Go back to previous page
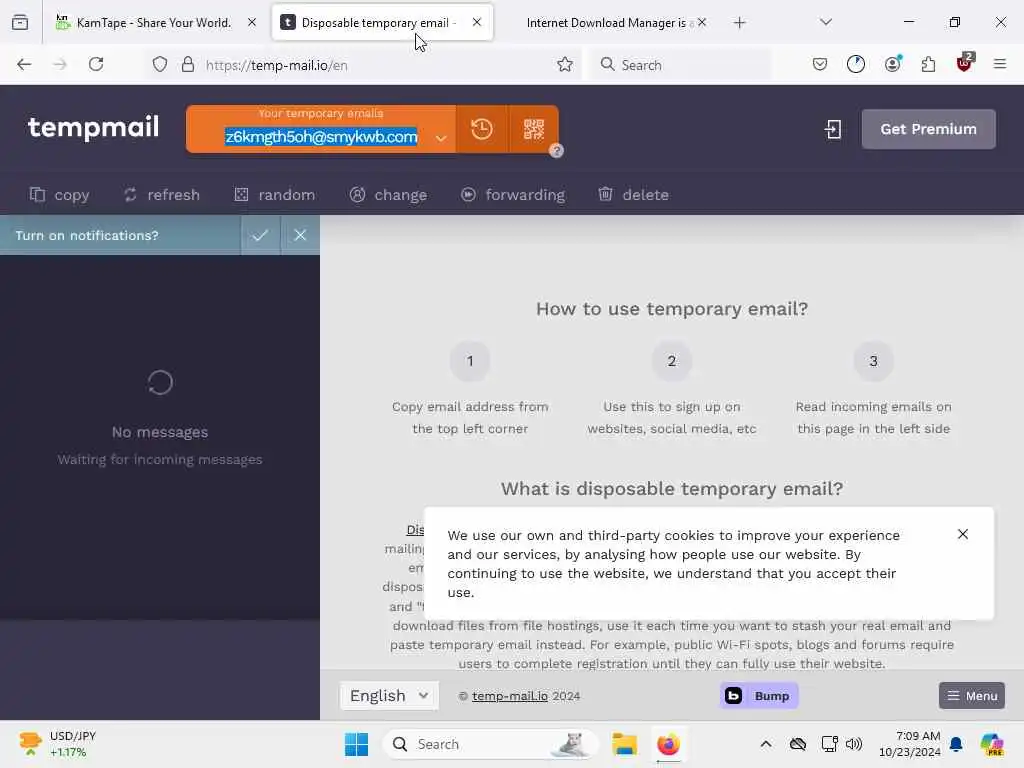 pyautogui.click(x=24, y=64)
